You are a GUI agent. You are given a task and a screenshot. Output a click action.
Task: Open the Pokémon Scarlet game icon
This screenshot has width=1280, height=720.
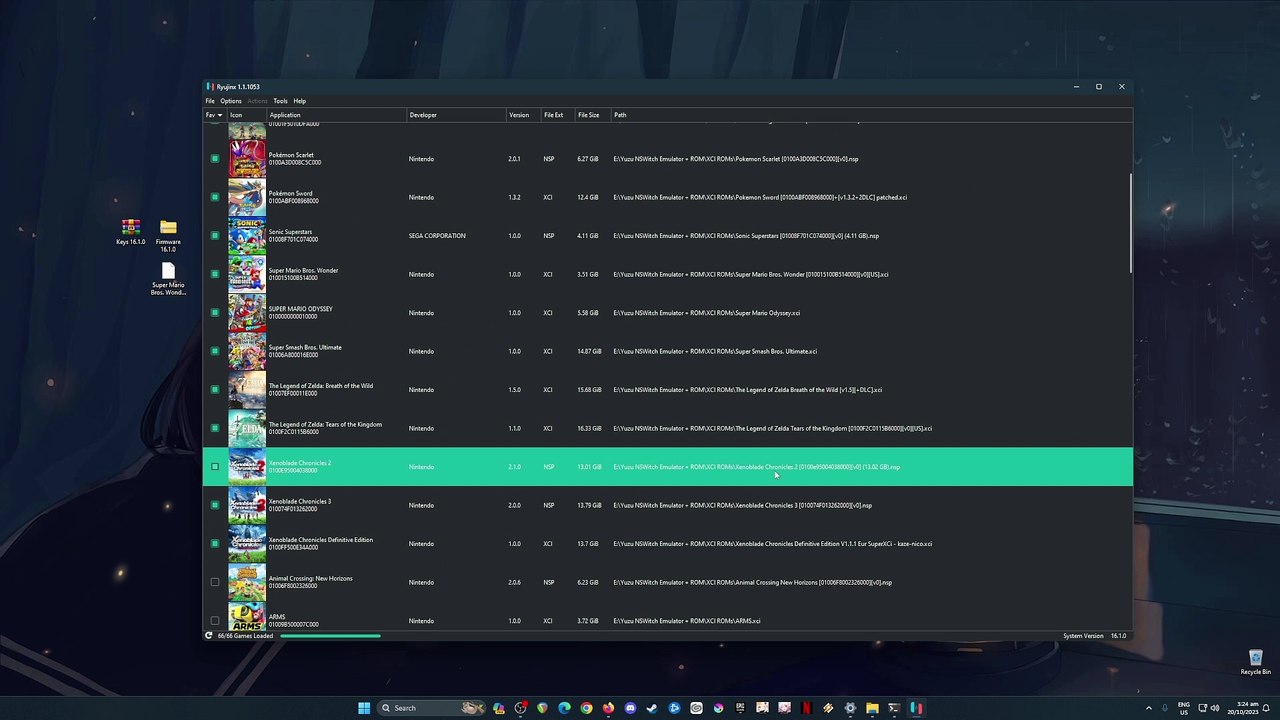tap(247, 159)
